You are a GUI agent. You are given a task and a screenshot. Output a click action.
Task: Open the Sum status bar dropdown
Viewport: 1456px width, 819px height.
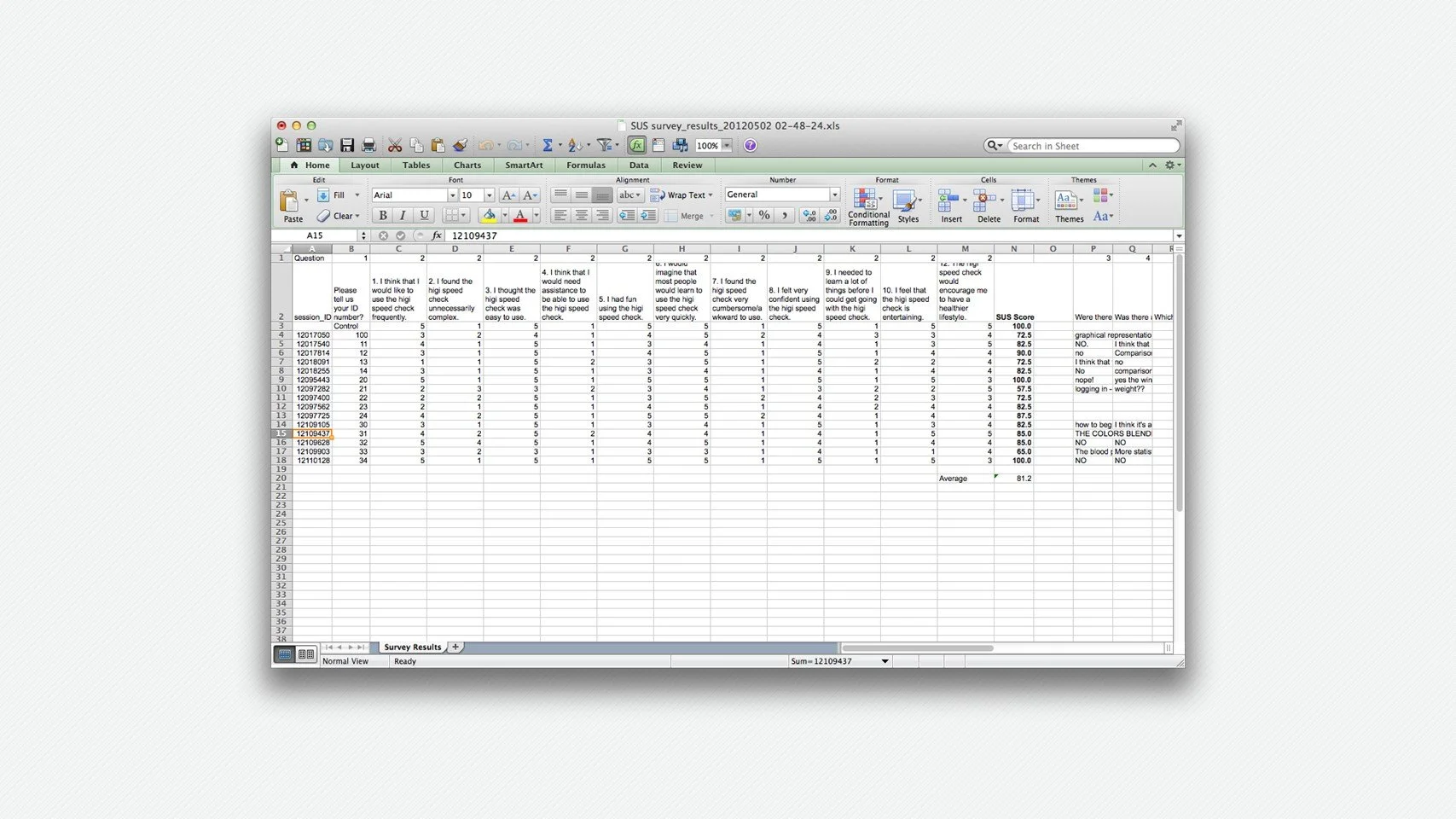coord(885,661)
